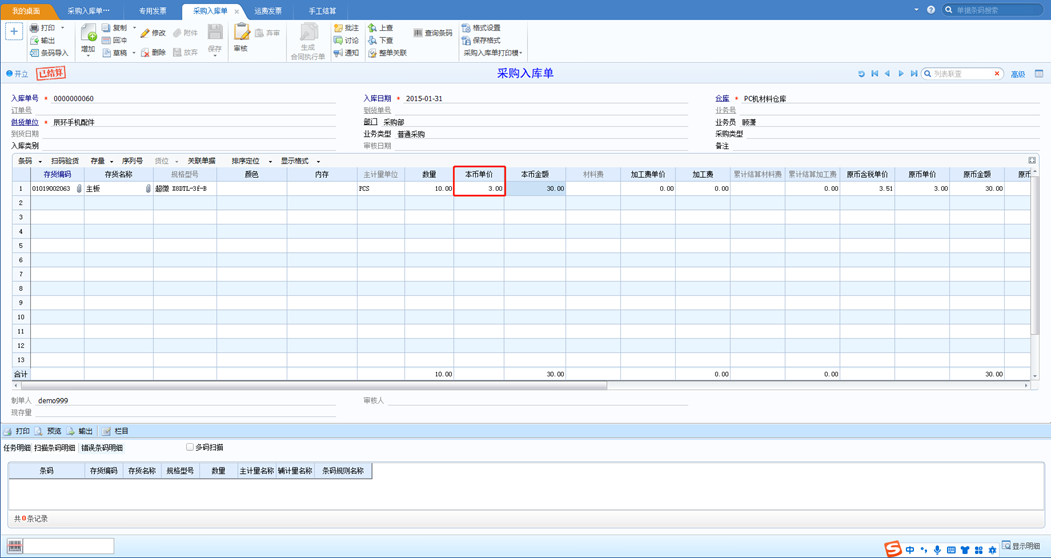
Task: Click the 列表联查 search field
Action: [x=963, y=74]
